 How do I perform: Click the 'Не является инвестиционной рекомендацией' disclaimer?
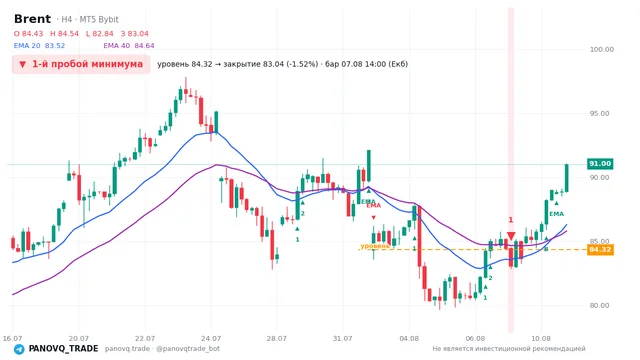point(509,349)
